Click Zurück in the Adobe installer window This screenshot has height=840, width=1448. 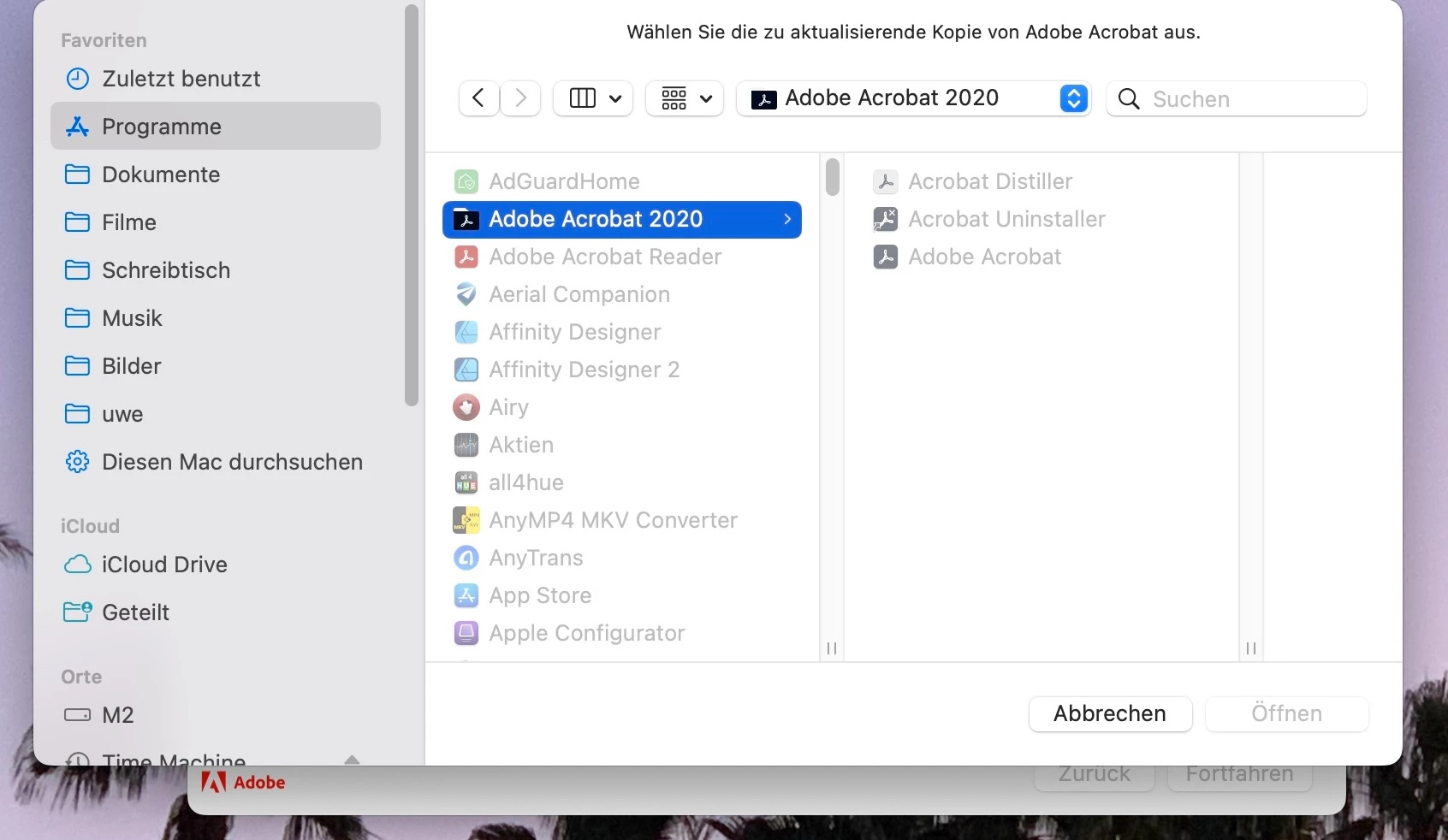click(x=1095, y=775)
